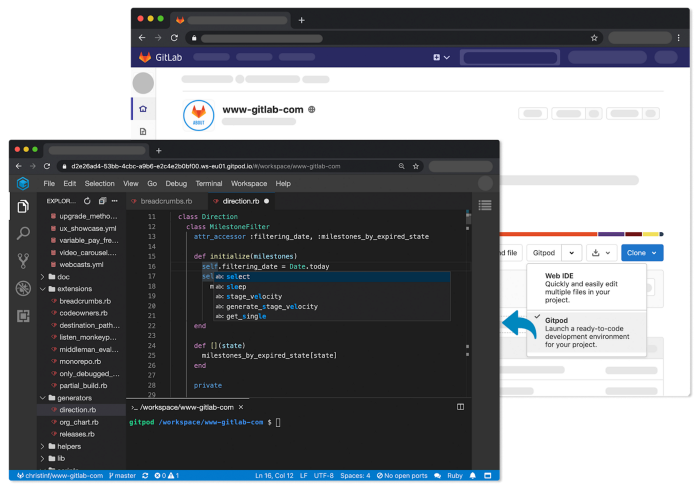Screen dimensions: 700x488
Task: Pick 'stage_velocity' autocomplete suggestion
Action: [332, 296]
